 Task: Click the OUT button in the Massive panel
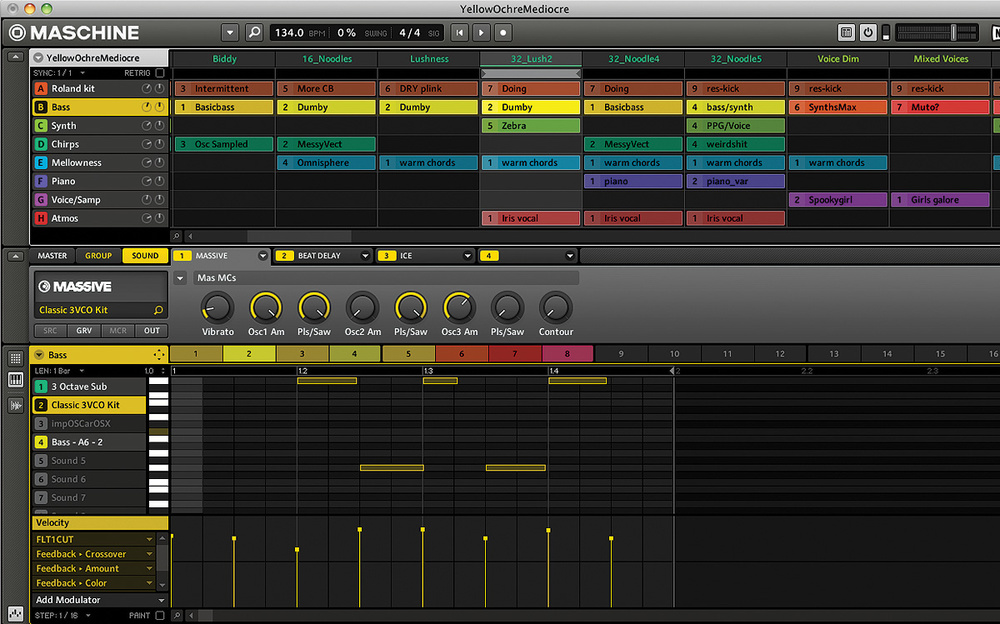pos(151,330)
